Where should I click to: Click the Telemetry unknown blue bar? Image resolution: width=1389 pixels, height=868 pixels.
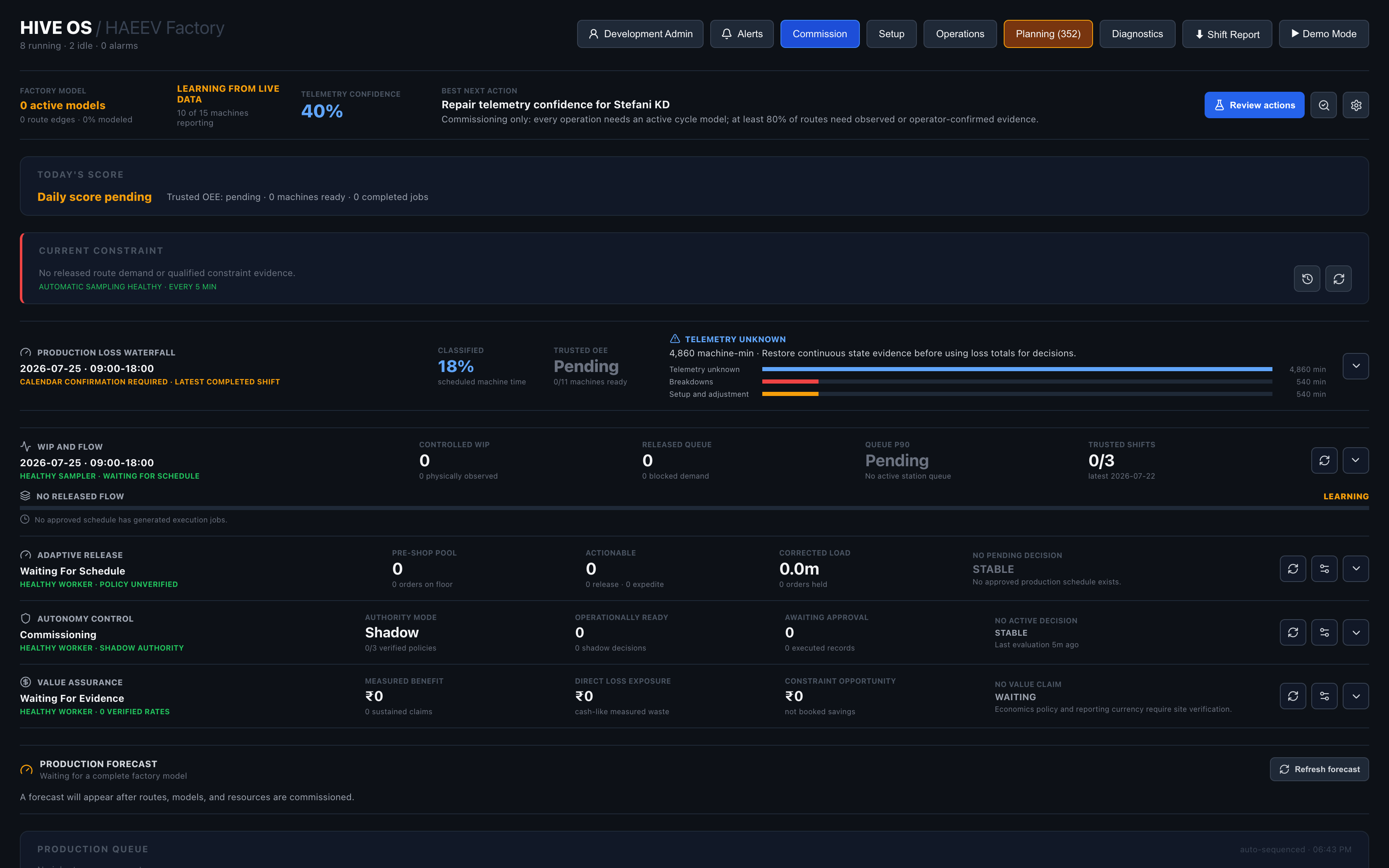click(1017, 369)
